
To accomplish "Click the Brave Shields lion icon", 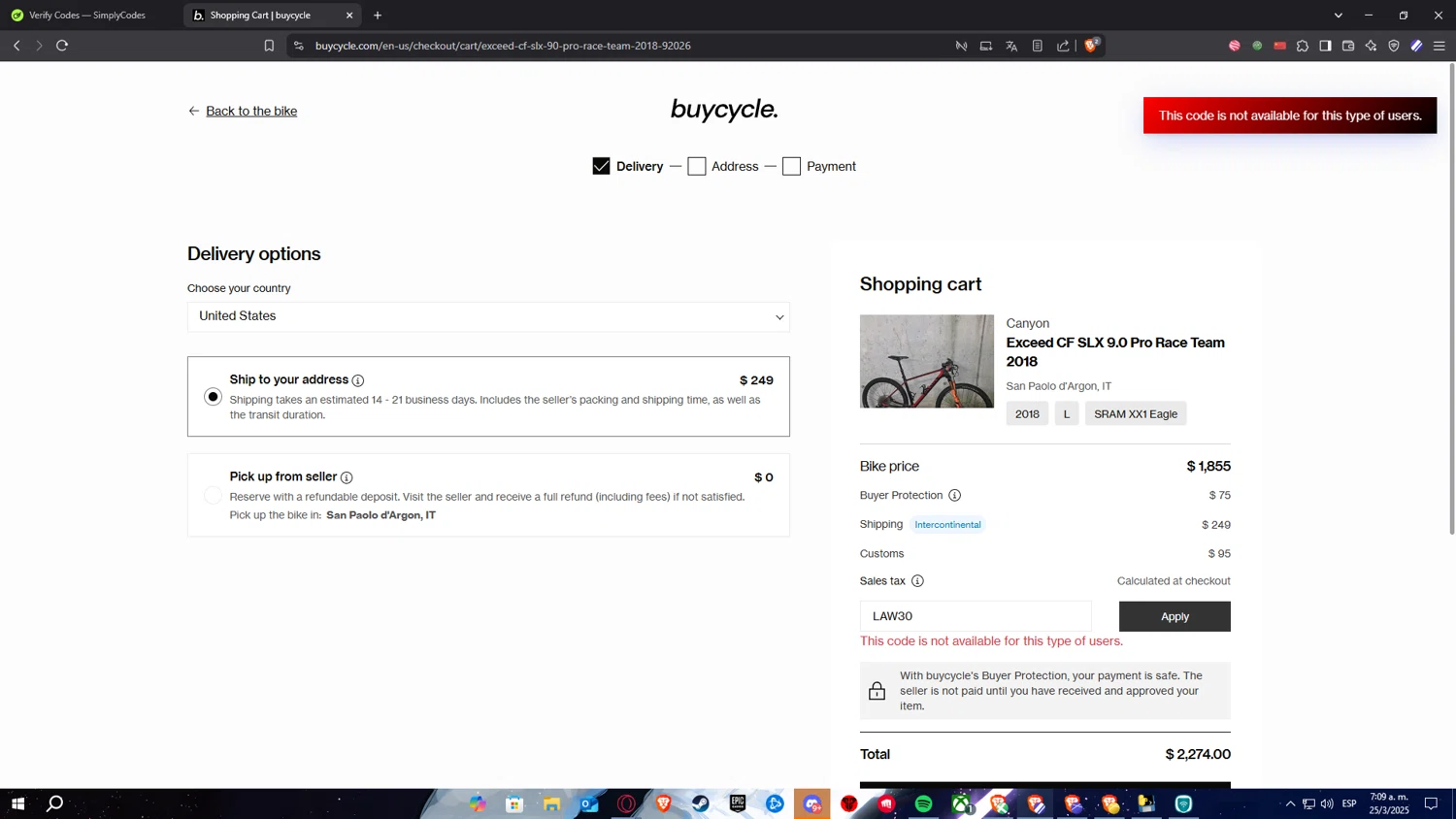I will [1091, 46].
